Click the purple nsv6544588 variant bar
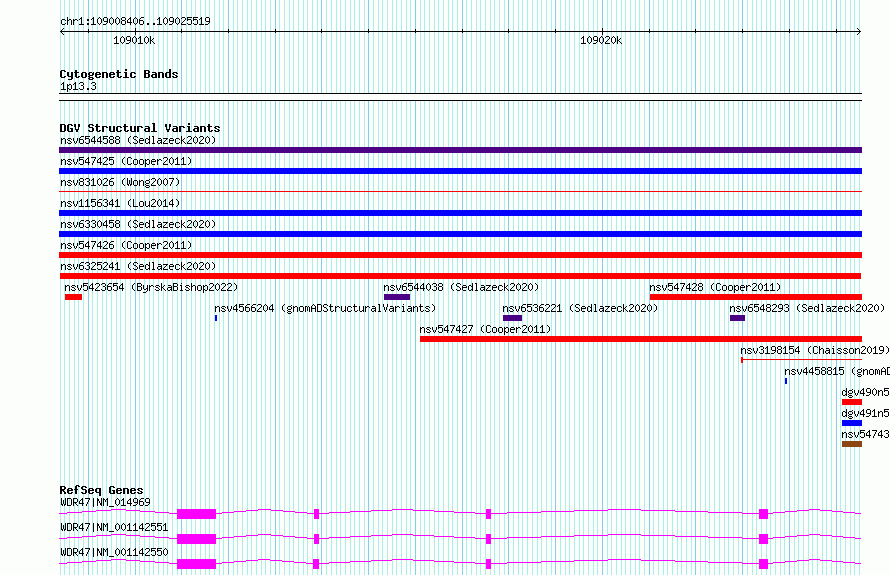This screenshot has height=575, width=890. tap(460, 150)
